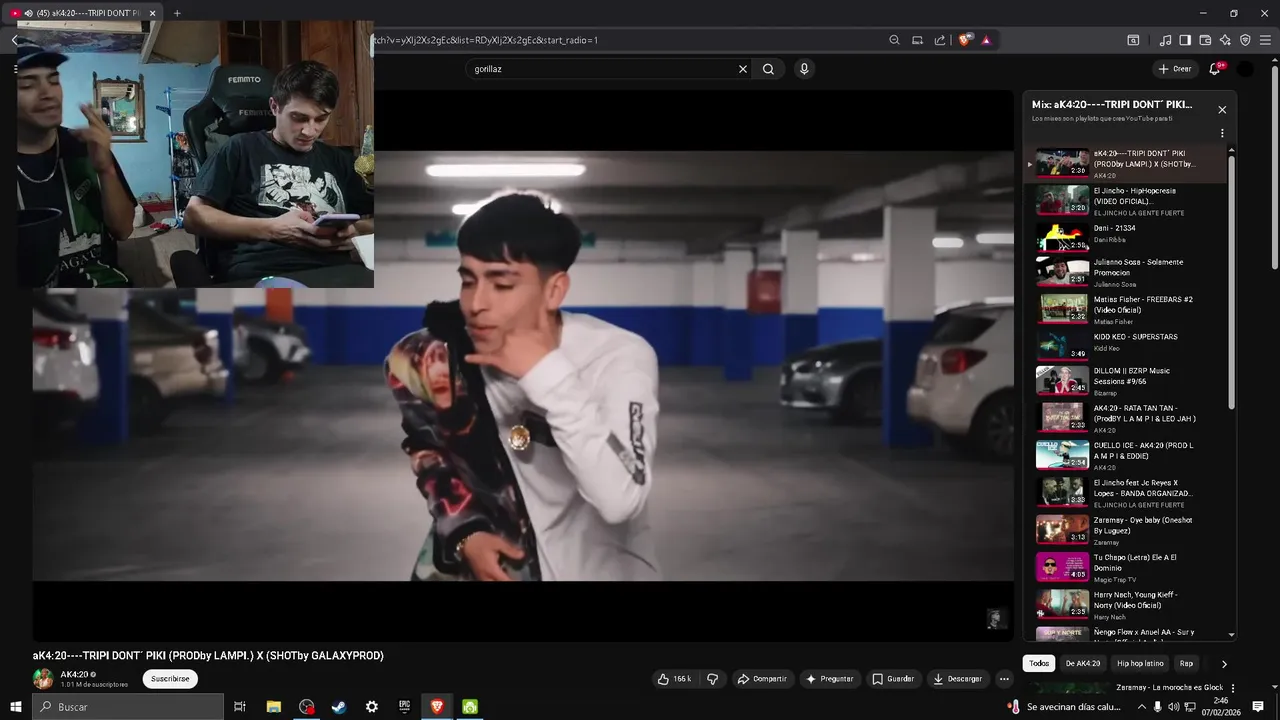Open File Explorer from the taskbar
Screen dimensions: 1280x720
point(273,707)
